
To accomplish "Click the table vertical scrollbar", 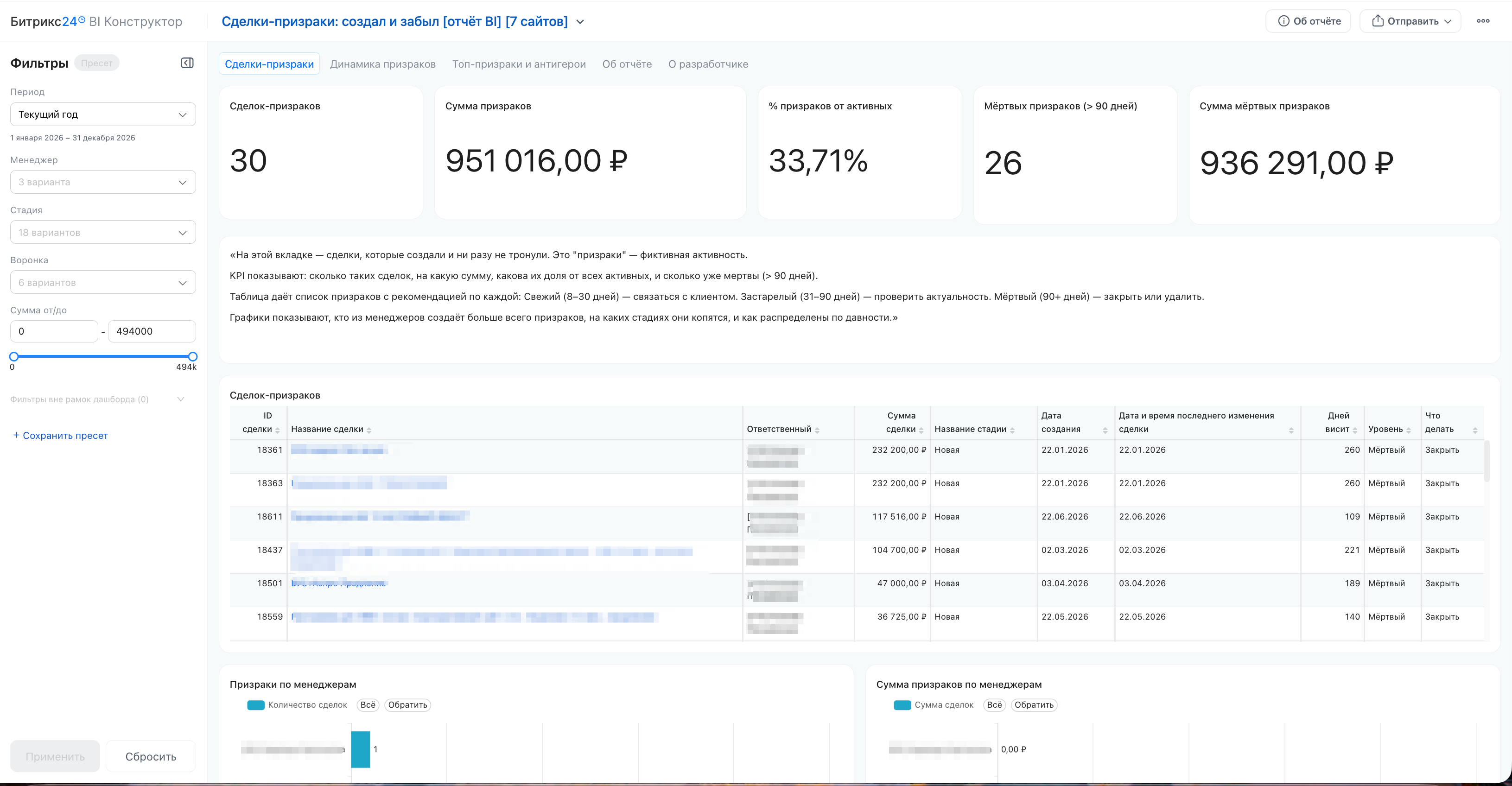I will (x=1486, y=461).
